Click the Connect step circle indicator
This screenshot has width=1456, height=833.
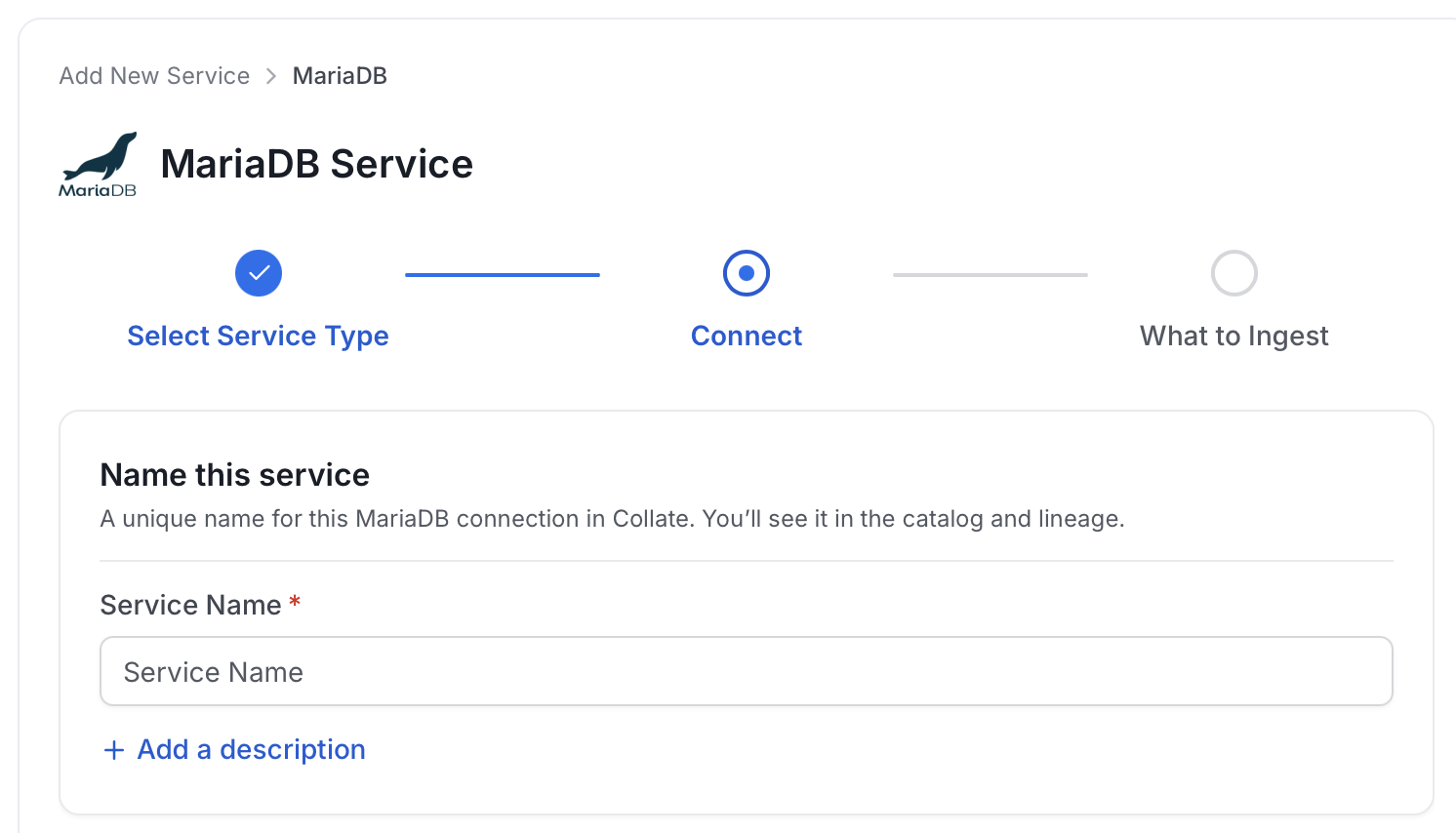(747, 273)
